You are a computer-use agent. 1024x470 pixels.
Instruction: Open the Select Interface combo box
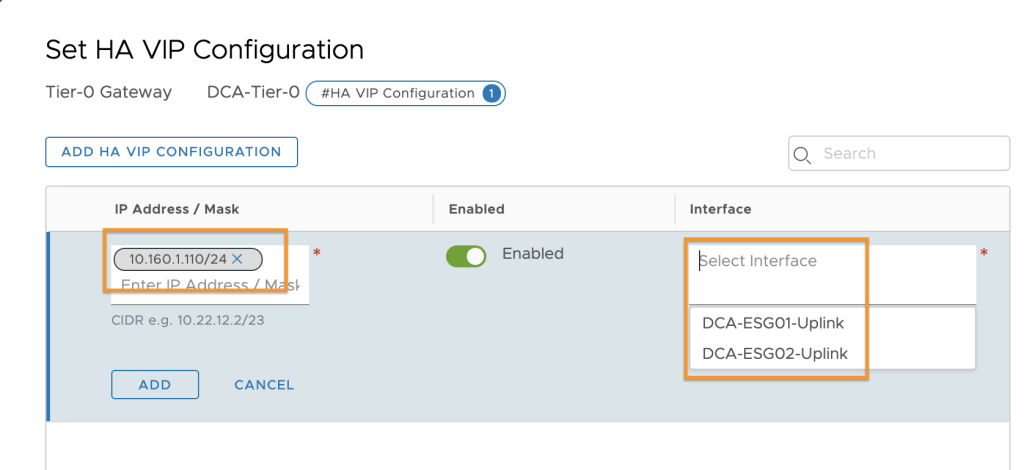click(832, 274)
